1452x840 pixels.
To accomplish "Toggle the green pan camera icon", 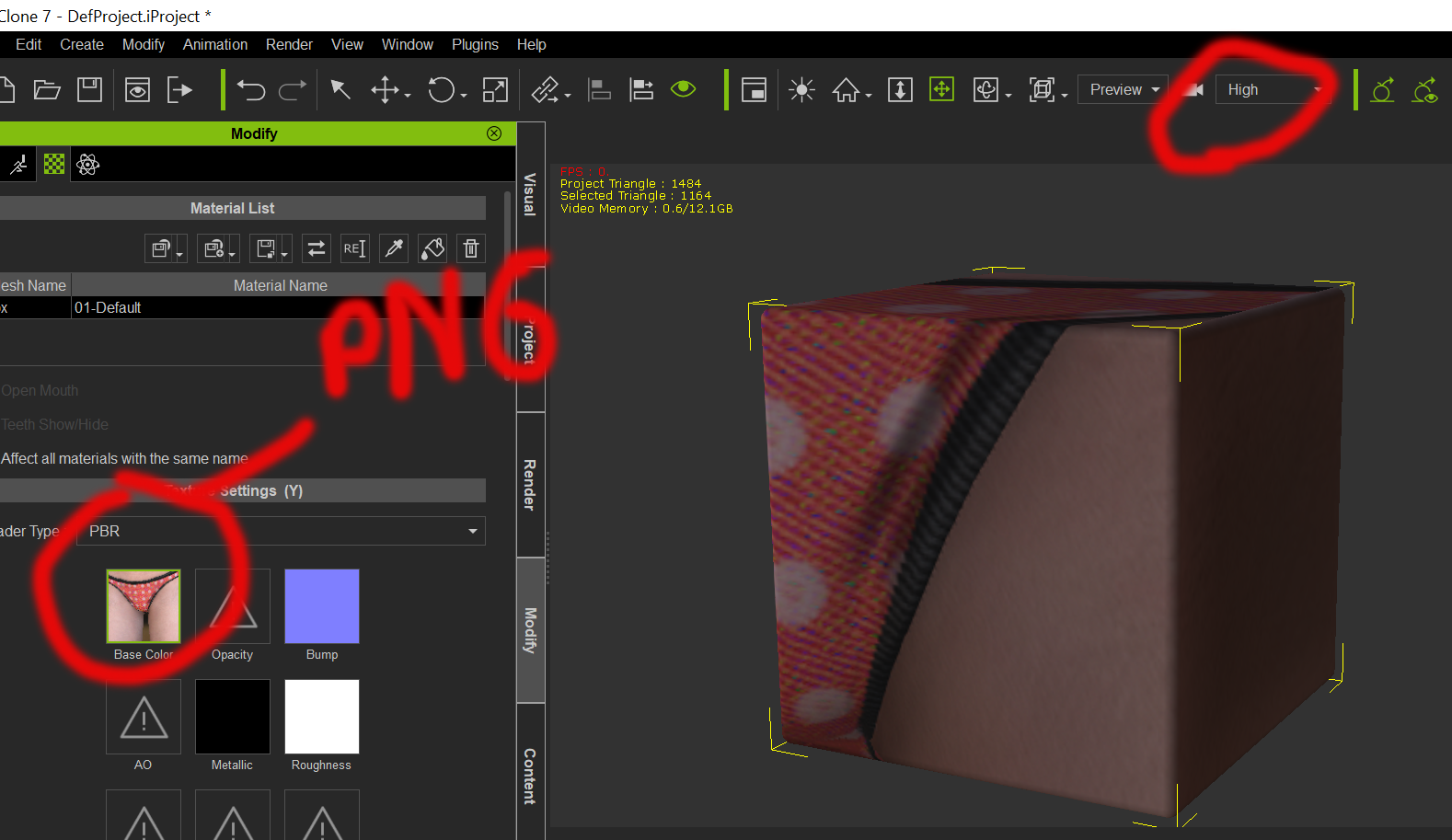I will click(x=941, y=89).
